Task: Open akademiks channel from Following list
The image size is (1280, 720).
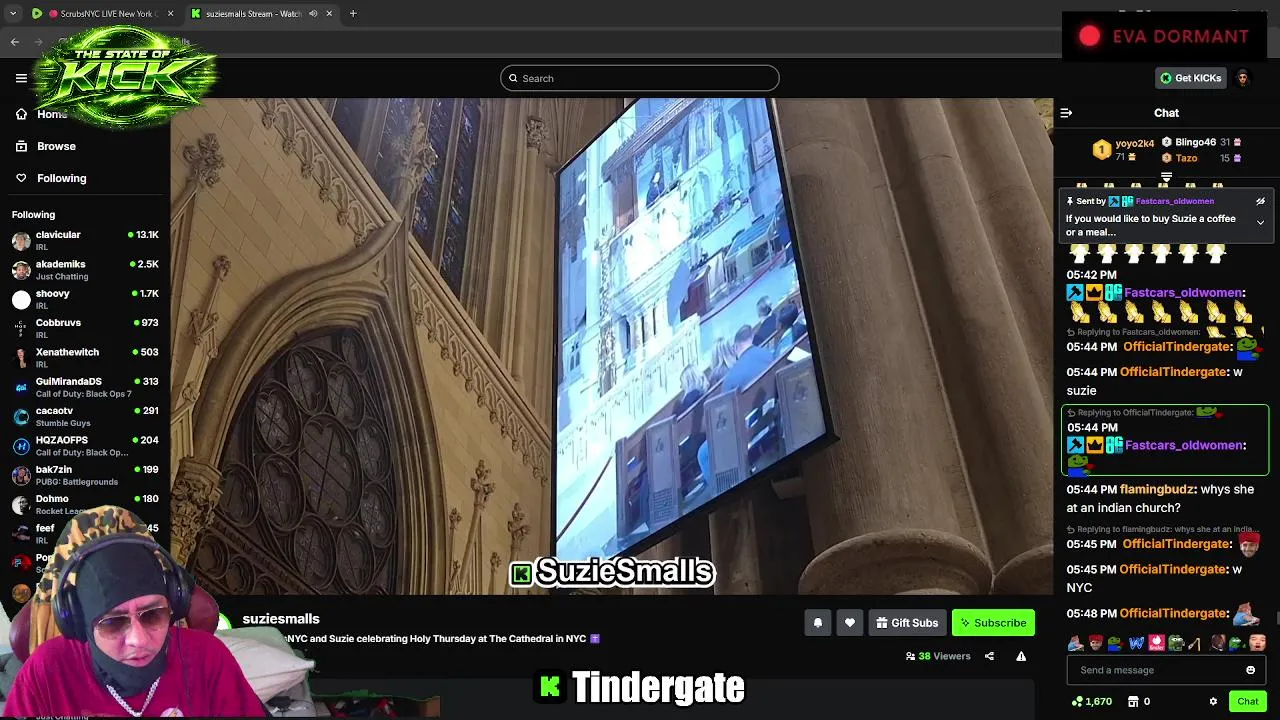Action: click(x=85, y=270)
